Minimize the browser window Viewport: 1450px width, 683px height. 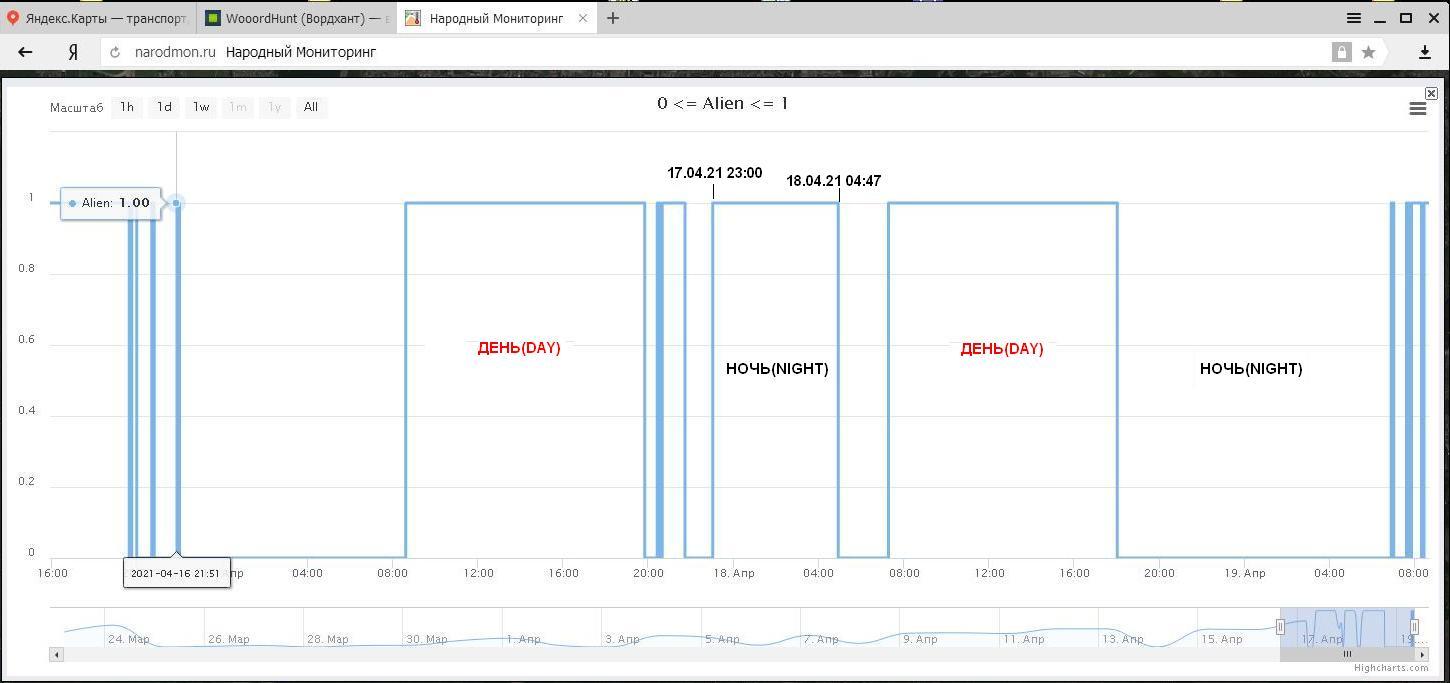tap(1380, 18)
